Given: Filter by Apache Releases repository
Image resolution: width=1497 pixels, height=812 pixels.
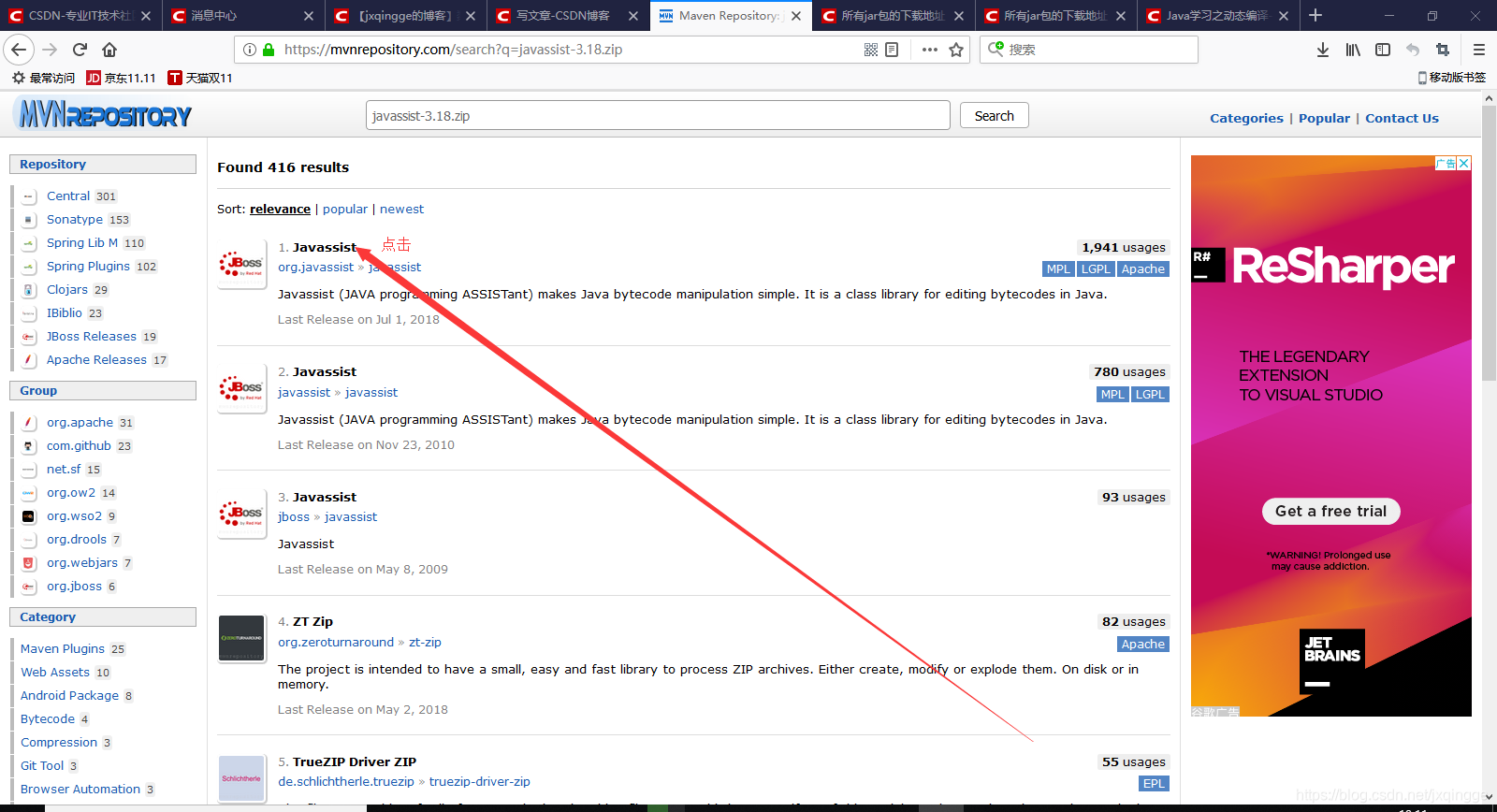Looking at the screenshot, I should coord(96,359).
